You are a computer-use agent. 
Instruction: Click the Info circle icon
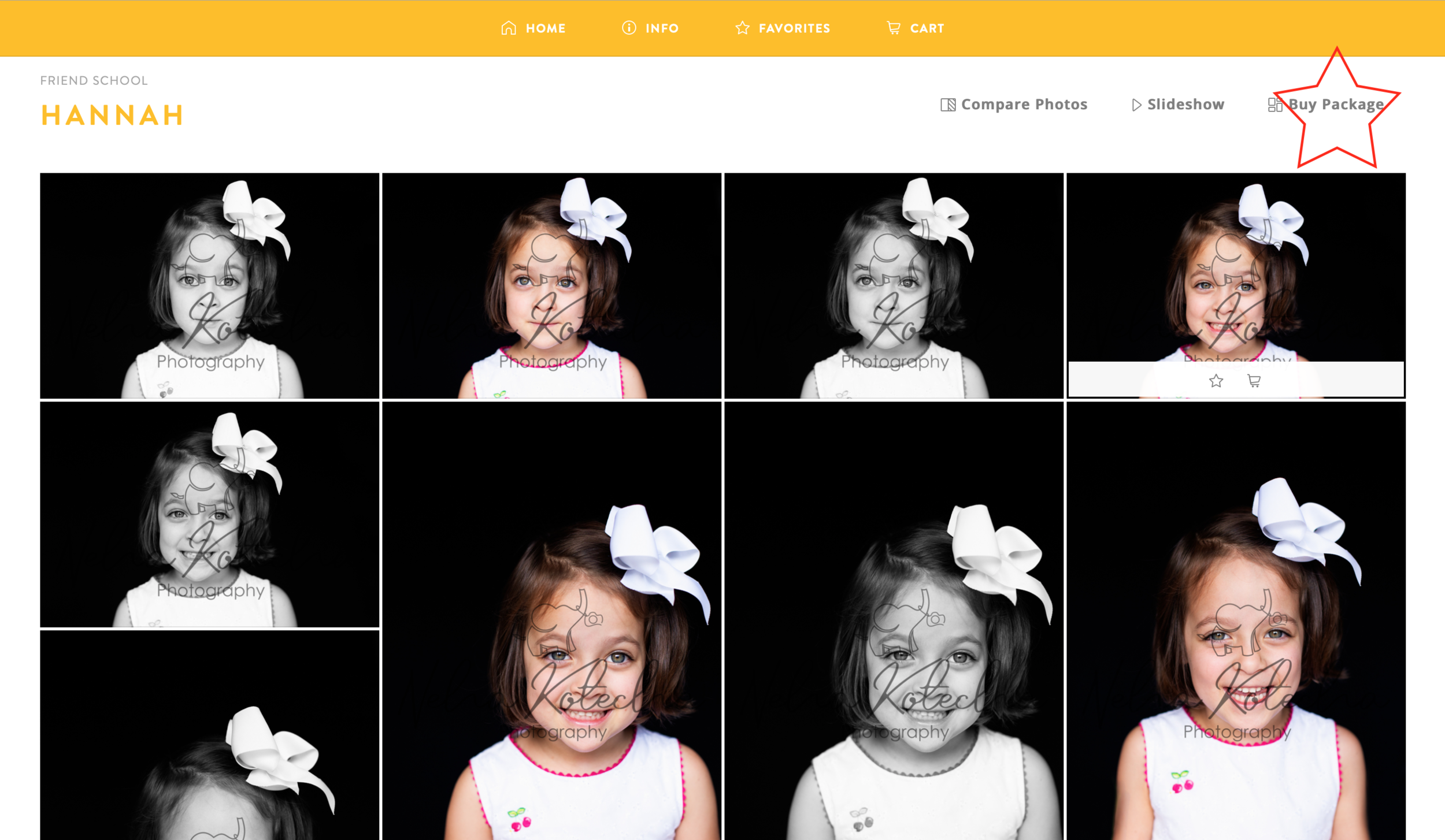(x=629, y=28)
